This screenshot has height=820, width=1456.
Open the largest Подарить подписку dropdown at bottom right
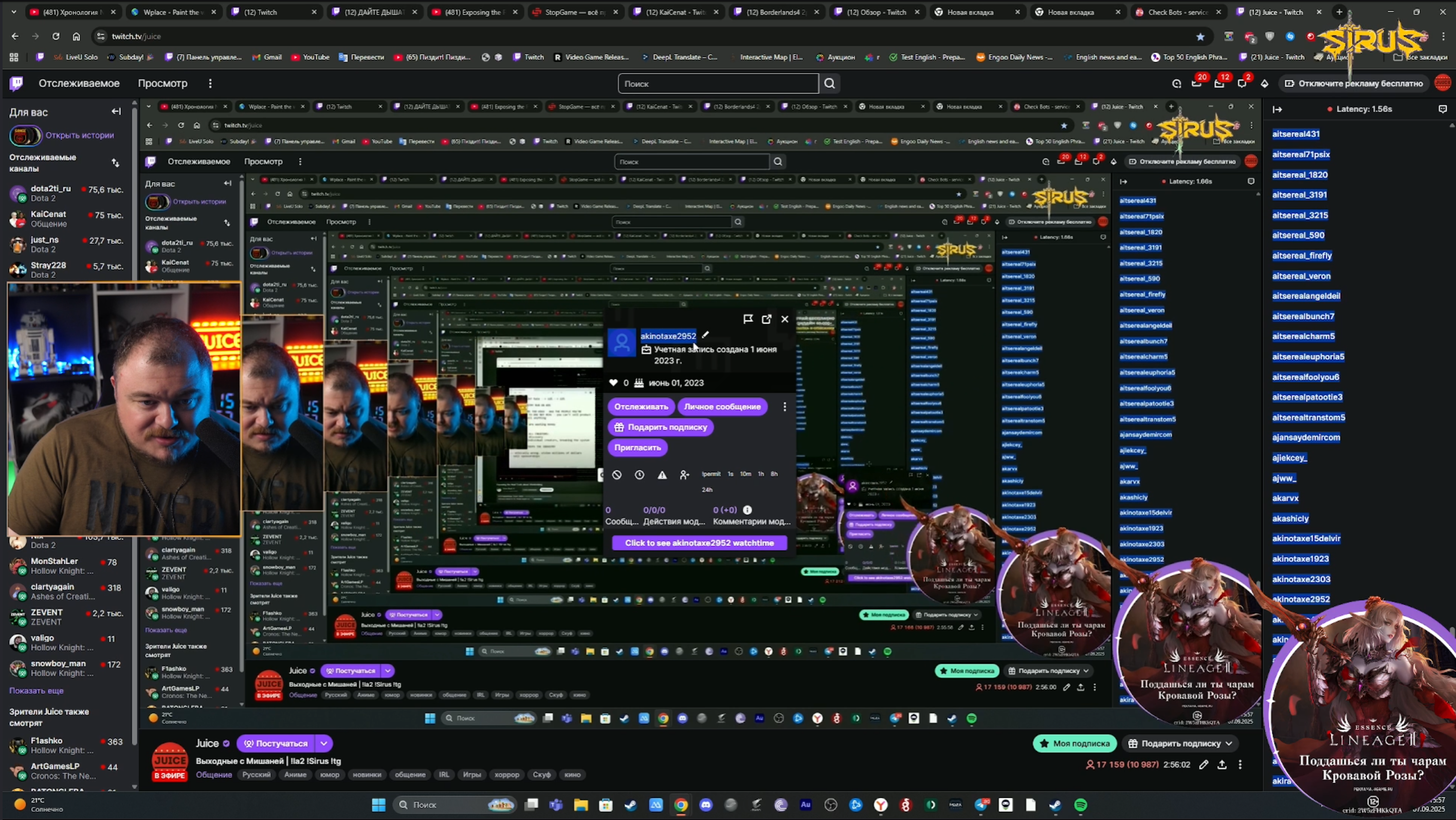point(1180,744)
